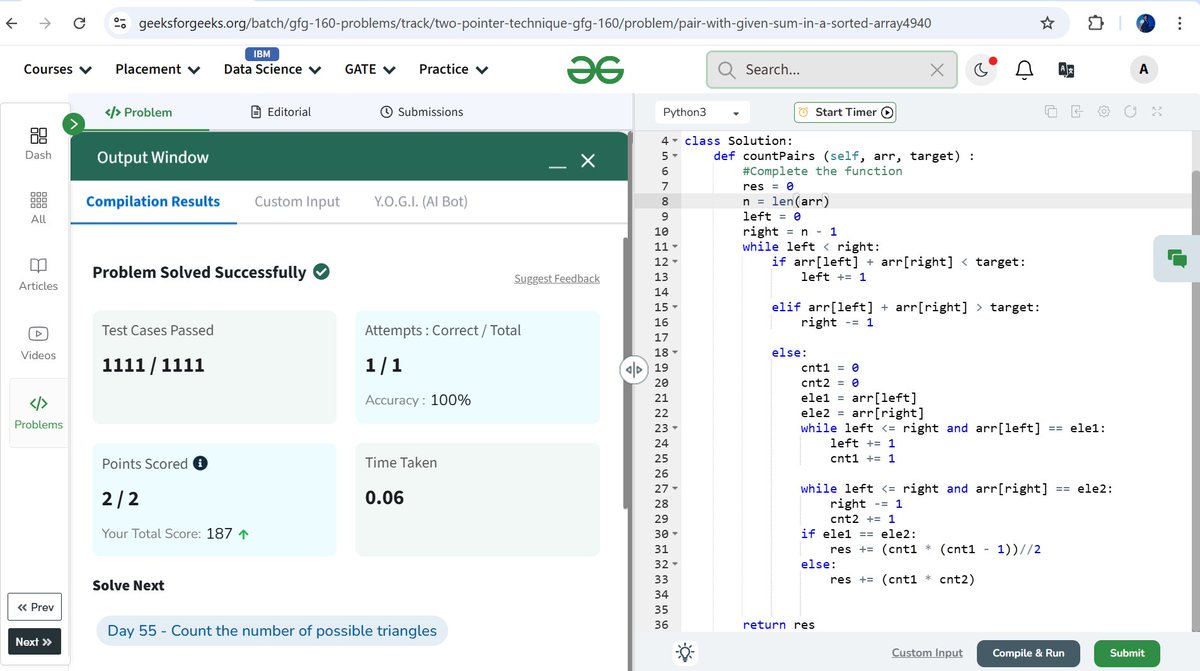The width and height of the screenshot is (1200, 671).
Task: Select the Compilation Results tab
Action: (153, 201)
